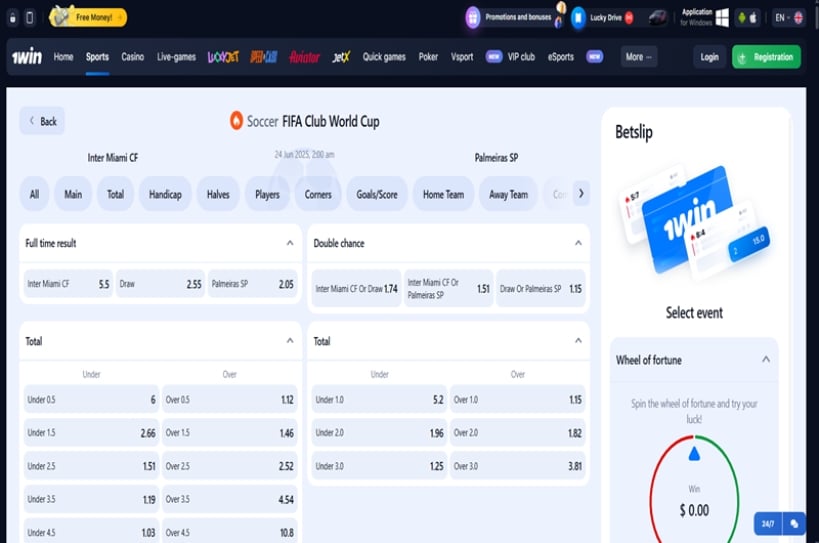
Task: Click the green Registration button
Action: pyautogui.click(x=766, y=57)
